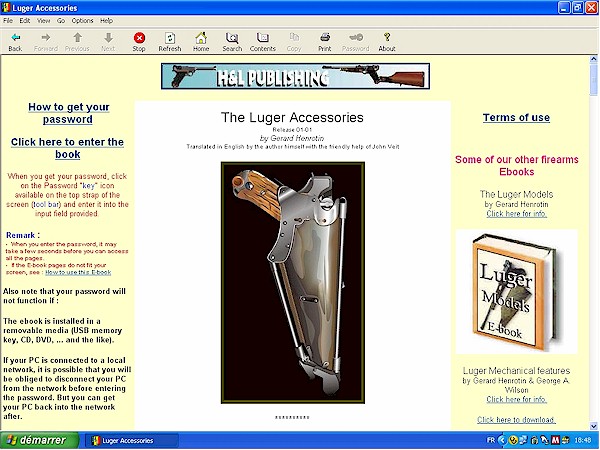Click the scrollbar up arrow
600x450 pixels.
[x=593, y=59]
